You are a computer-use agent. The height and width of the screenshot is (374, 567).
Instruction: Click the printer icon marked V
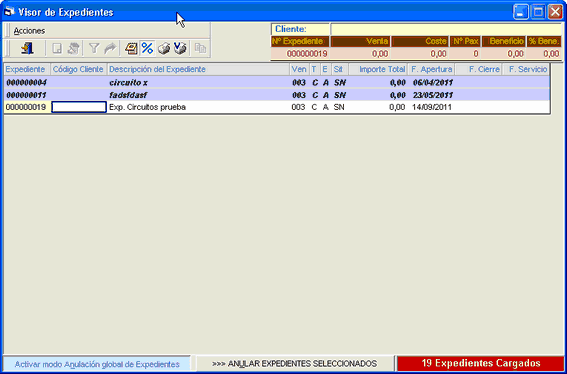coord(180,48)
